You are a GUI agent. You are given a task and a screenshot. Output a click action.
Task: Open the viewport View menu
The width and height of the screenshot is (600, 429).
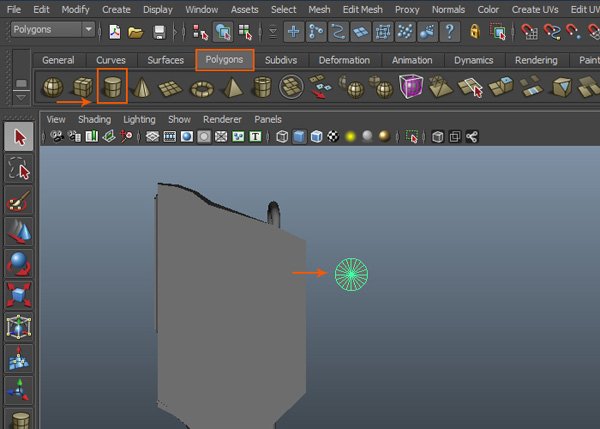point(56,119)
